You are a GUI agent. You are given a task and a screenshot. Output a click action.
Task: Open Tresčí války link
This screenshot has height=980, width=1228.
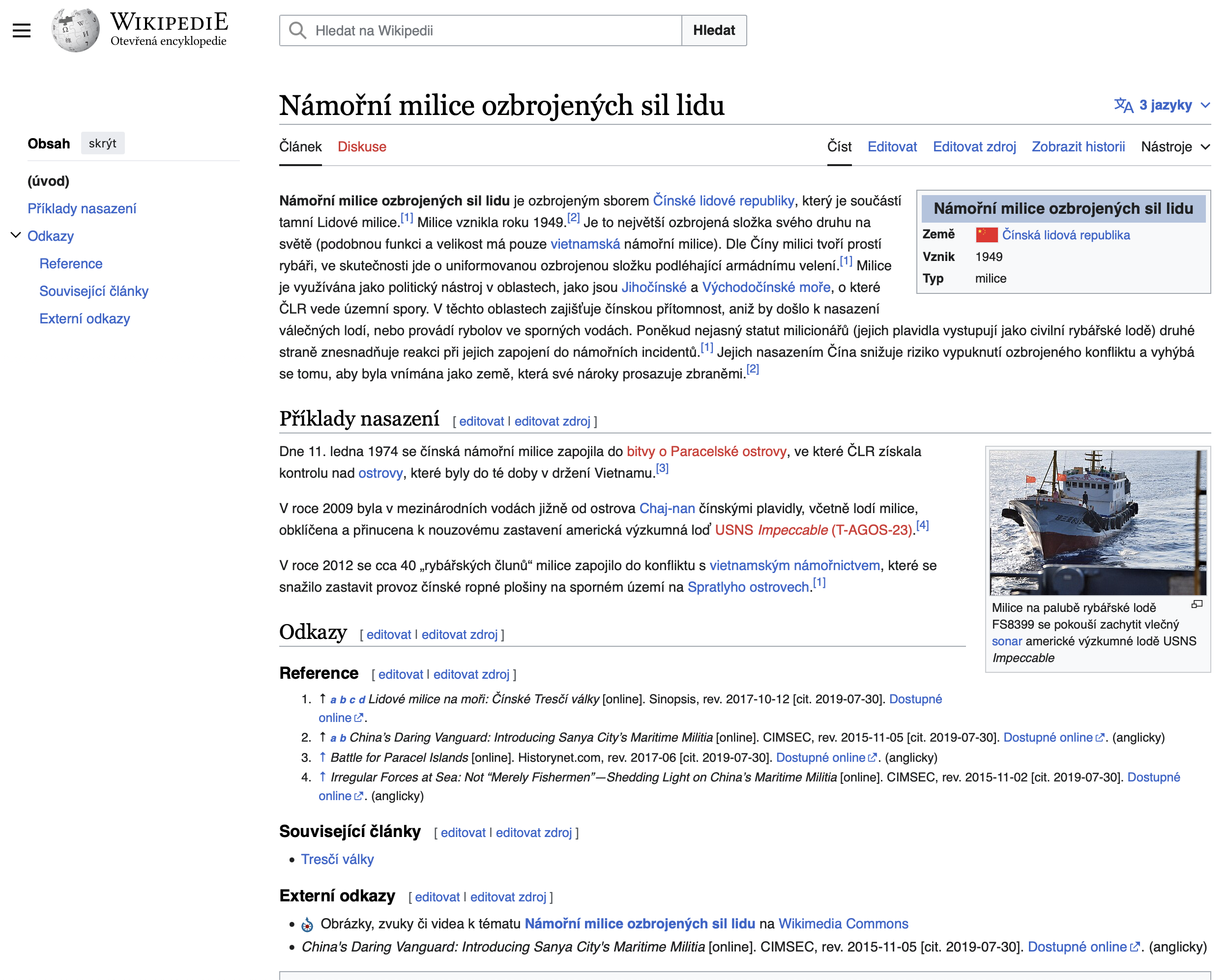tap(337, 859)
